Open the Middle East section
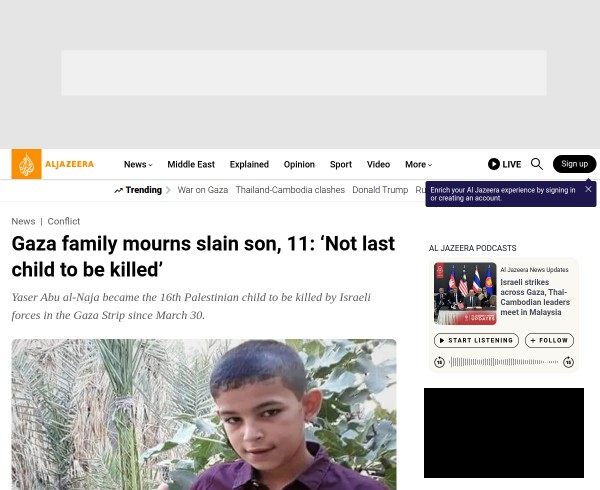 point(191,164)
